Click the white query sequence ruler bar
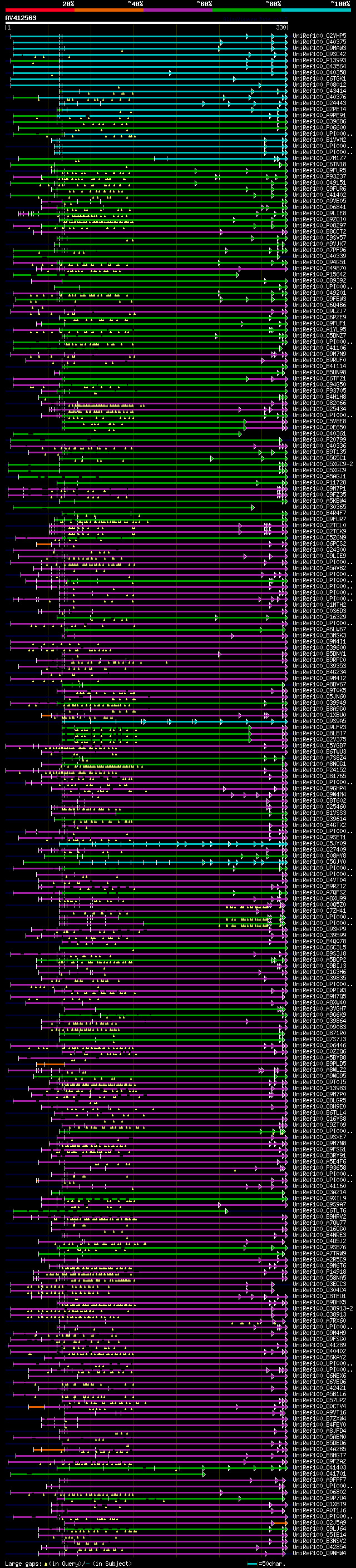Viewport: 356px width, 1568px height. [147, 22]
